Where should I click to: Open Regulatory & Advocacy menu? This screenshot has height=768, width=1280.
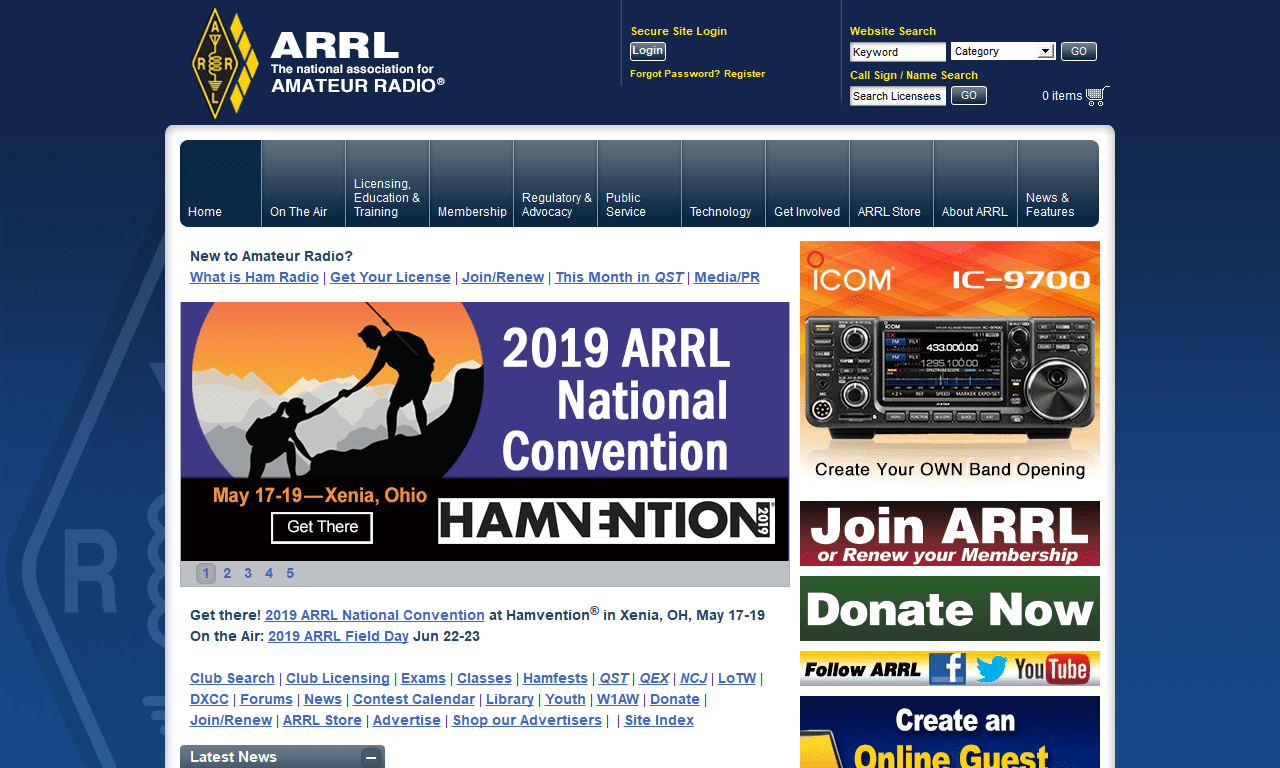tap(556, 183)
